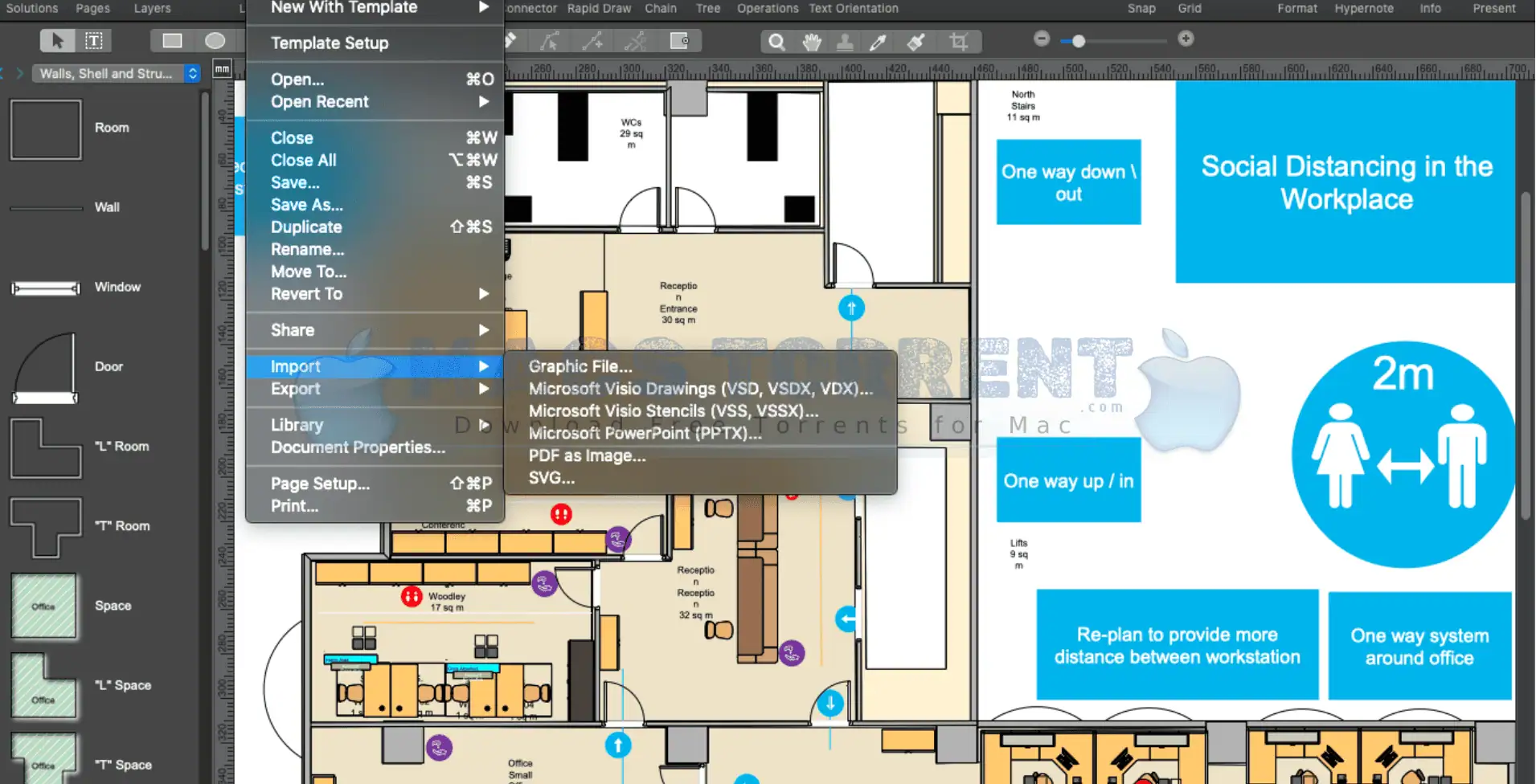
Task: Open the Layers panel button
Action: [x=152, y=9]
